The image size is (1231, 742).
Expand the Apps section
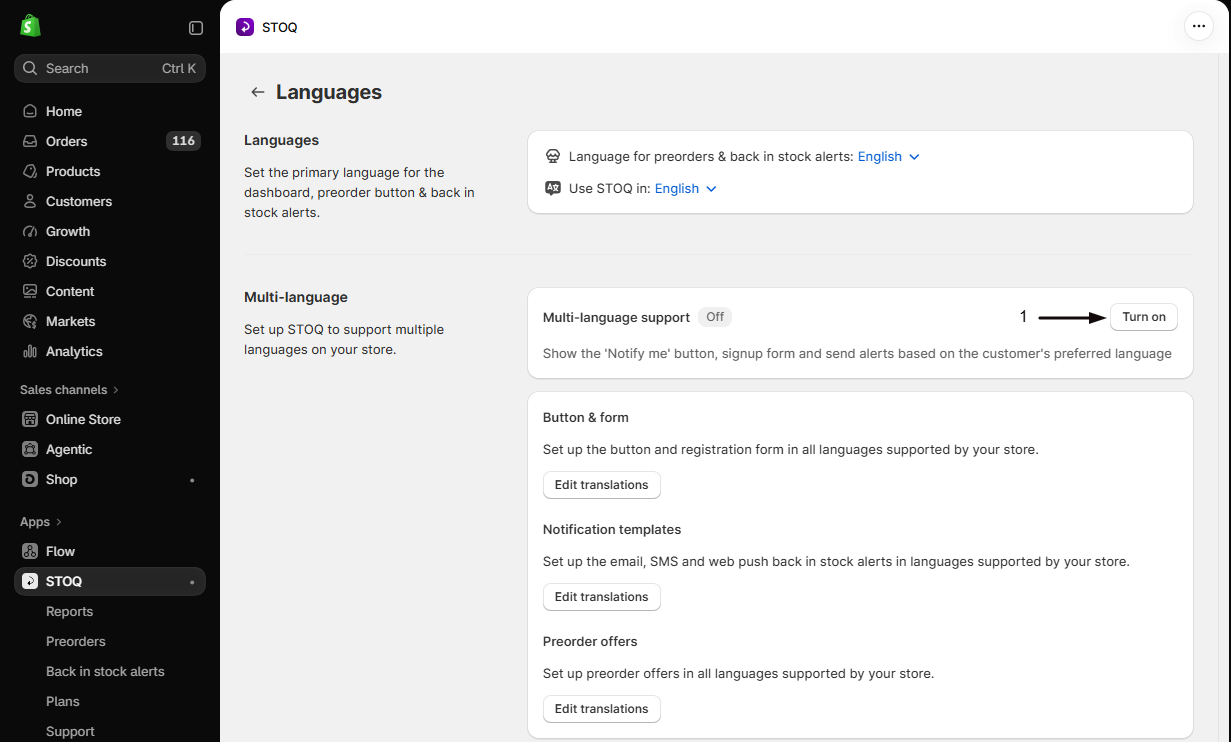tap(41, 521)
